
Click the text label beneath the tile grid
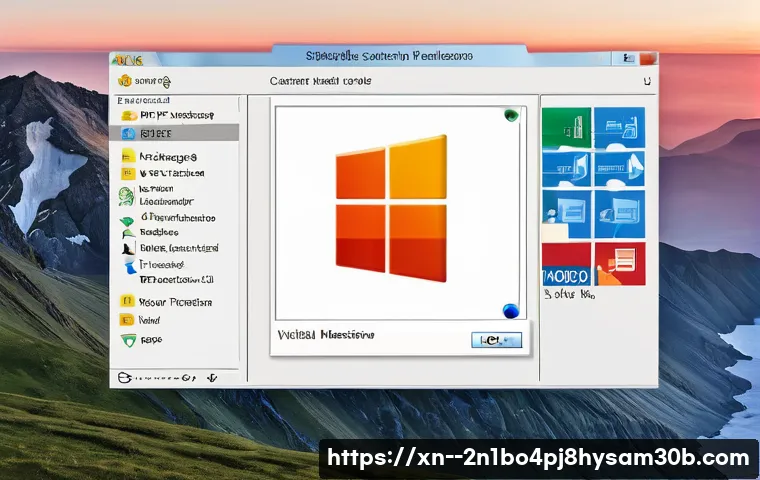pos(569,295)
